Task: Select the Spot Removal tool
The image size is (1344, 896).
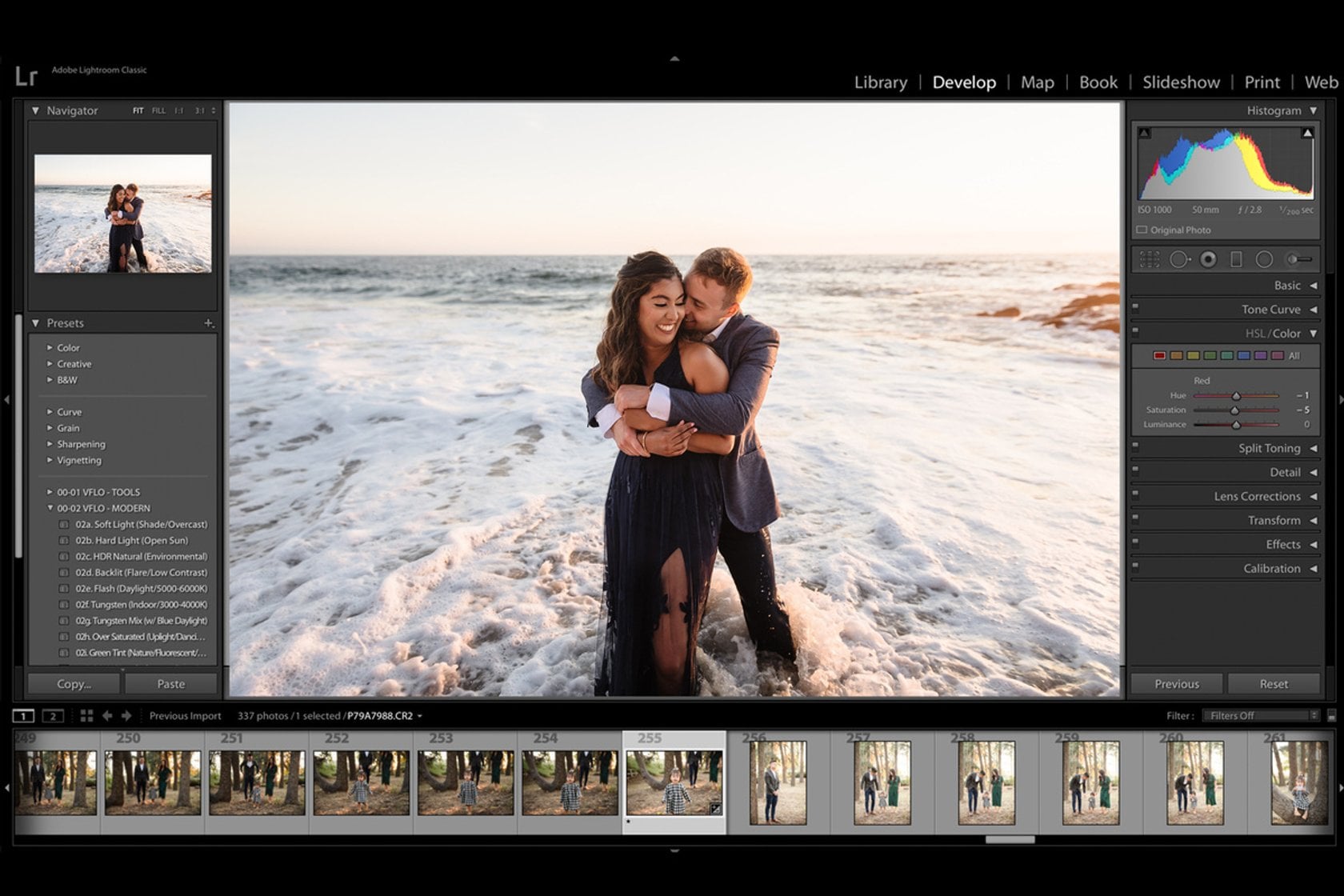Action: tap(1180, 258)
